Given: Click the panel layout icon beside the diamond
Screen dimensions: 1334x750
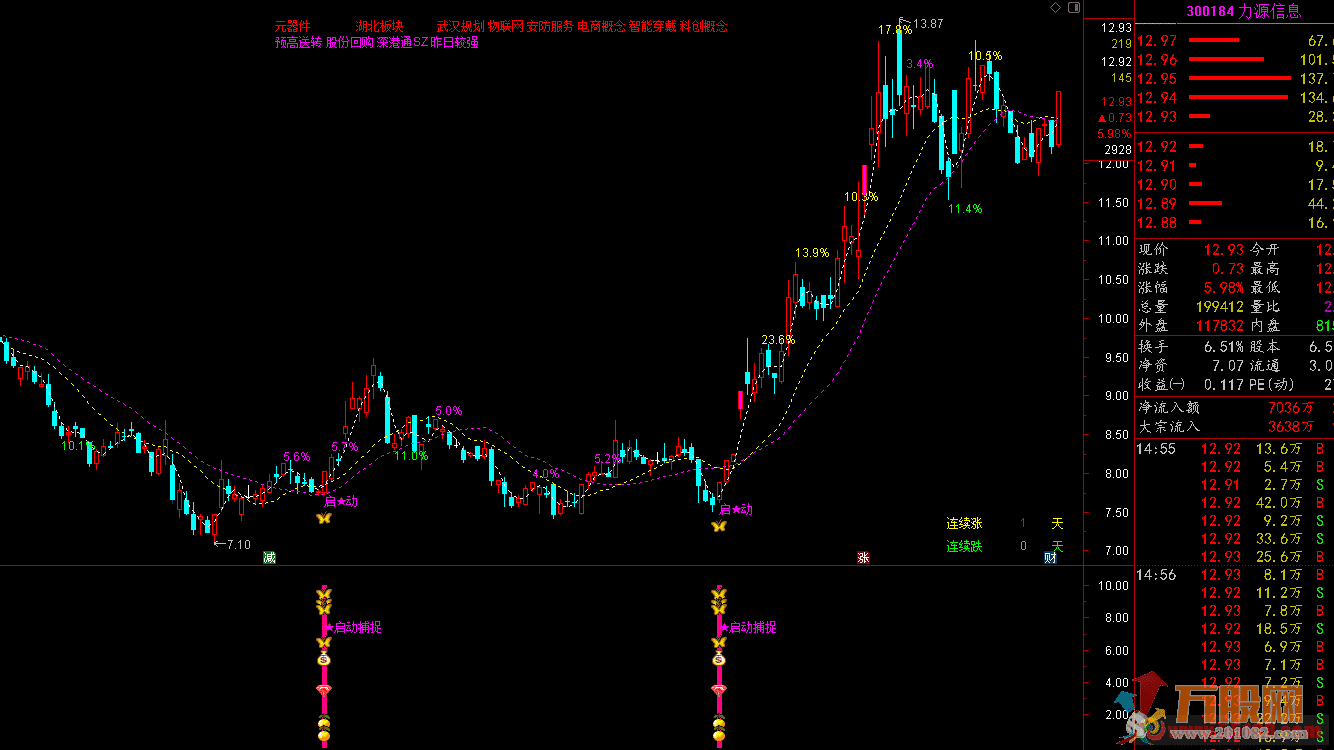Looking at the screenshot, I should 1073,8.
